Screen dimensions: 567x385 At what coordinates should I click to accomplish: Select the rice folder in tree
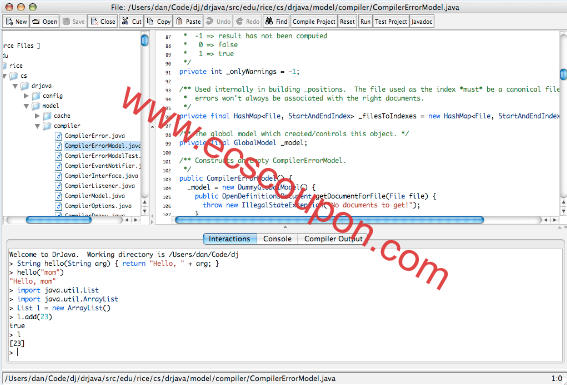click(16, 66)
